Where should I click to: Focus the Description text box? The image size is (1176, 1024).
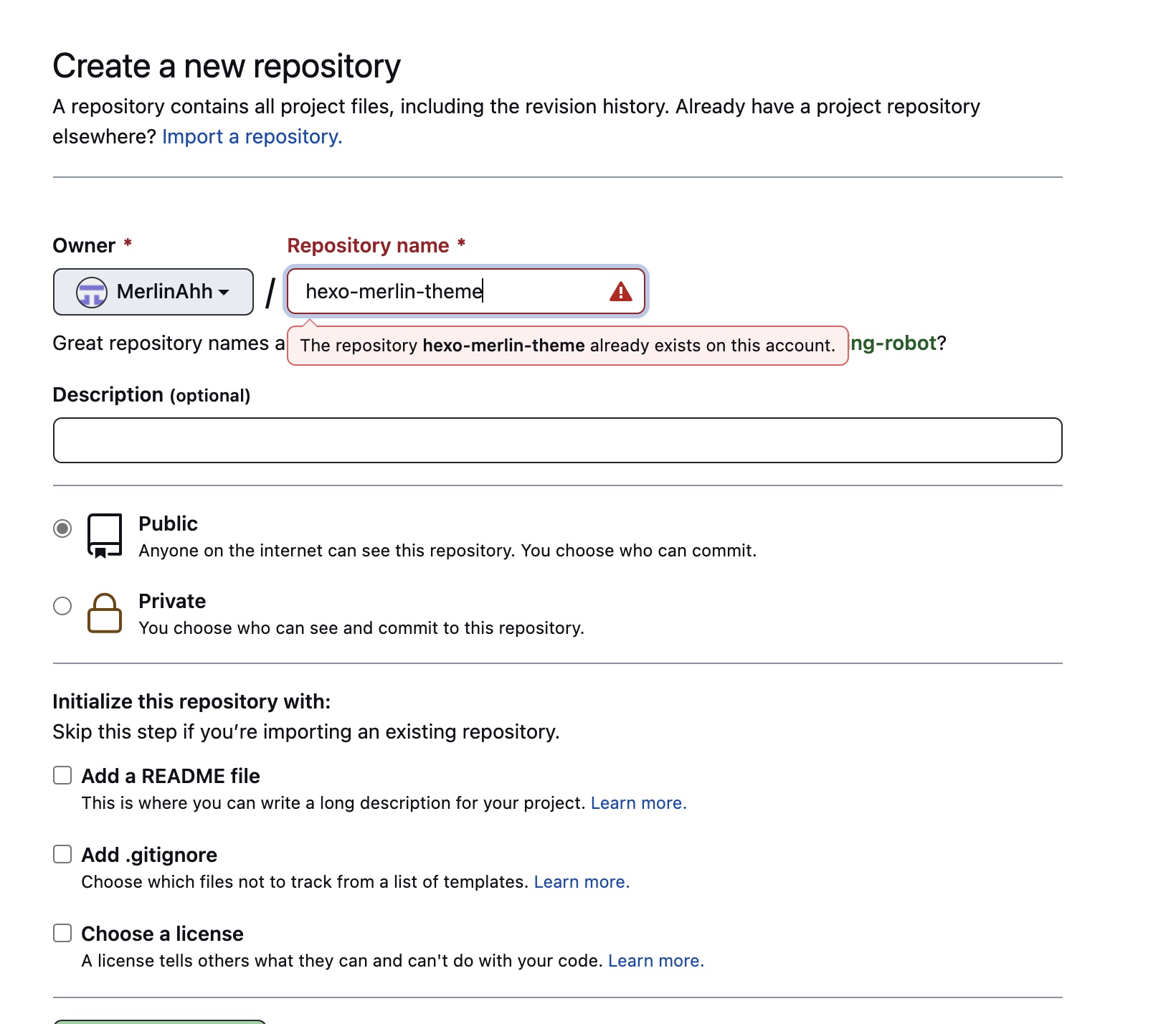coord(557,440)
